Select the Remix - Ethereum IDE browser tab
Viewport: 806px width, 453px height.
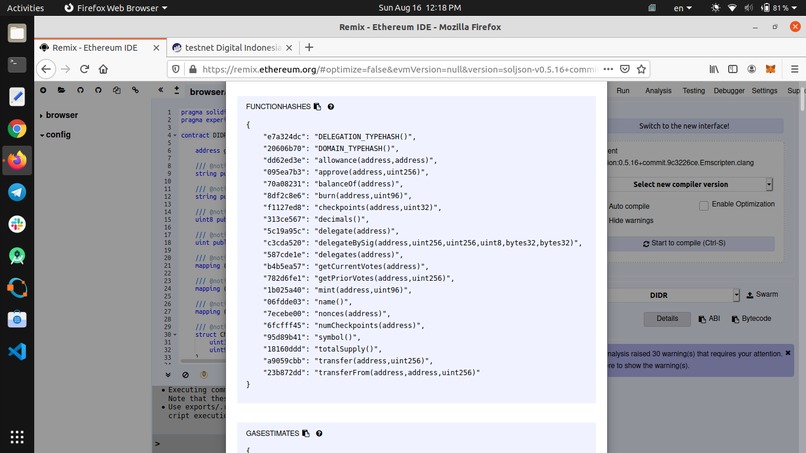click(100, 47)
